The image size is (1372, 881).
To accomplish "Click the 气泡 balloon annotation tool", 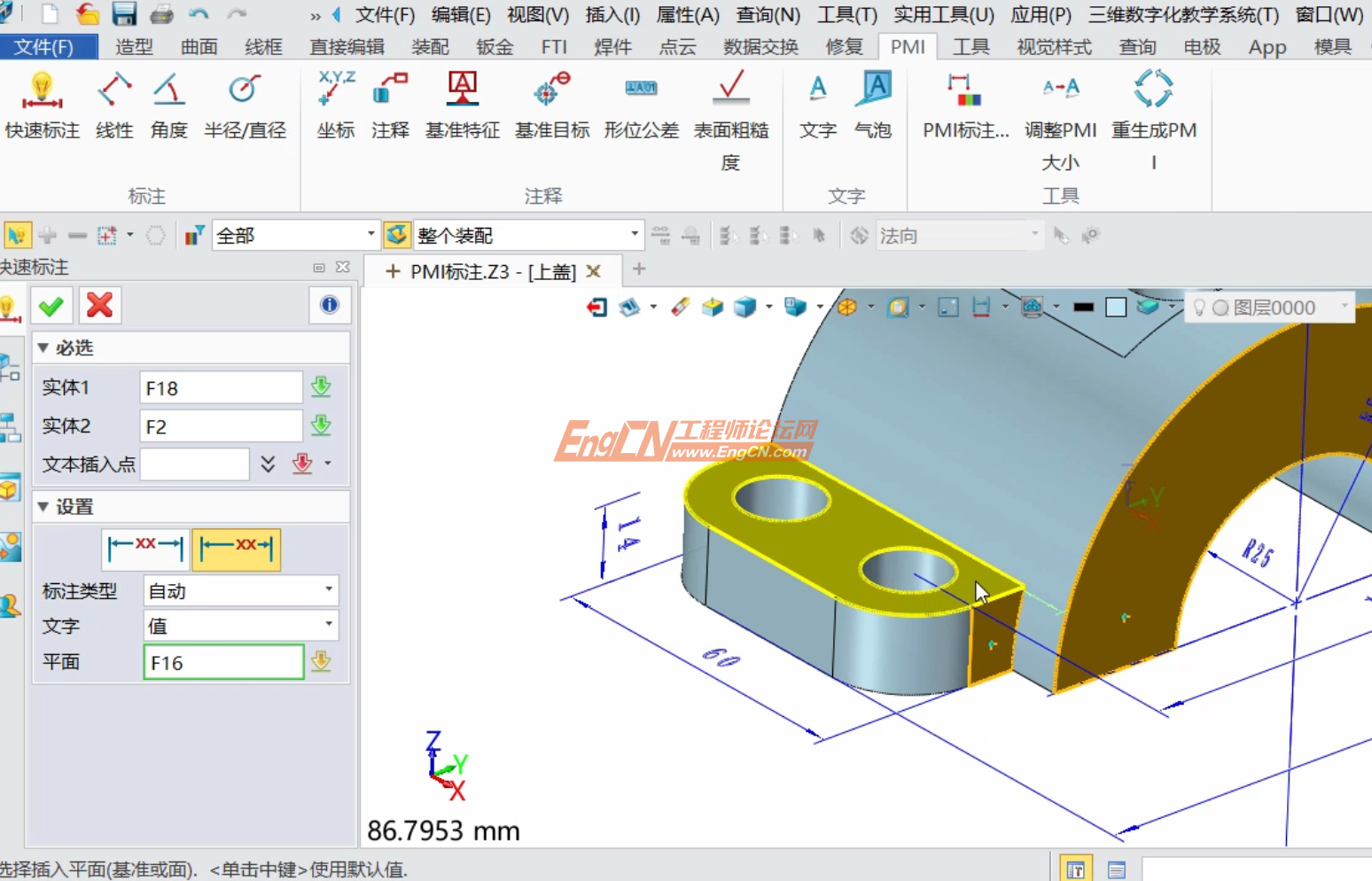I will coord(873,106).
